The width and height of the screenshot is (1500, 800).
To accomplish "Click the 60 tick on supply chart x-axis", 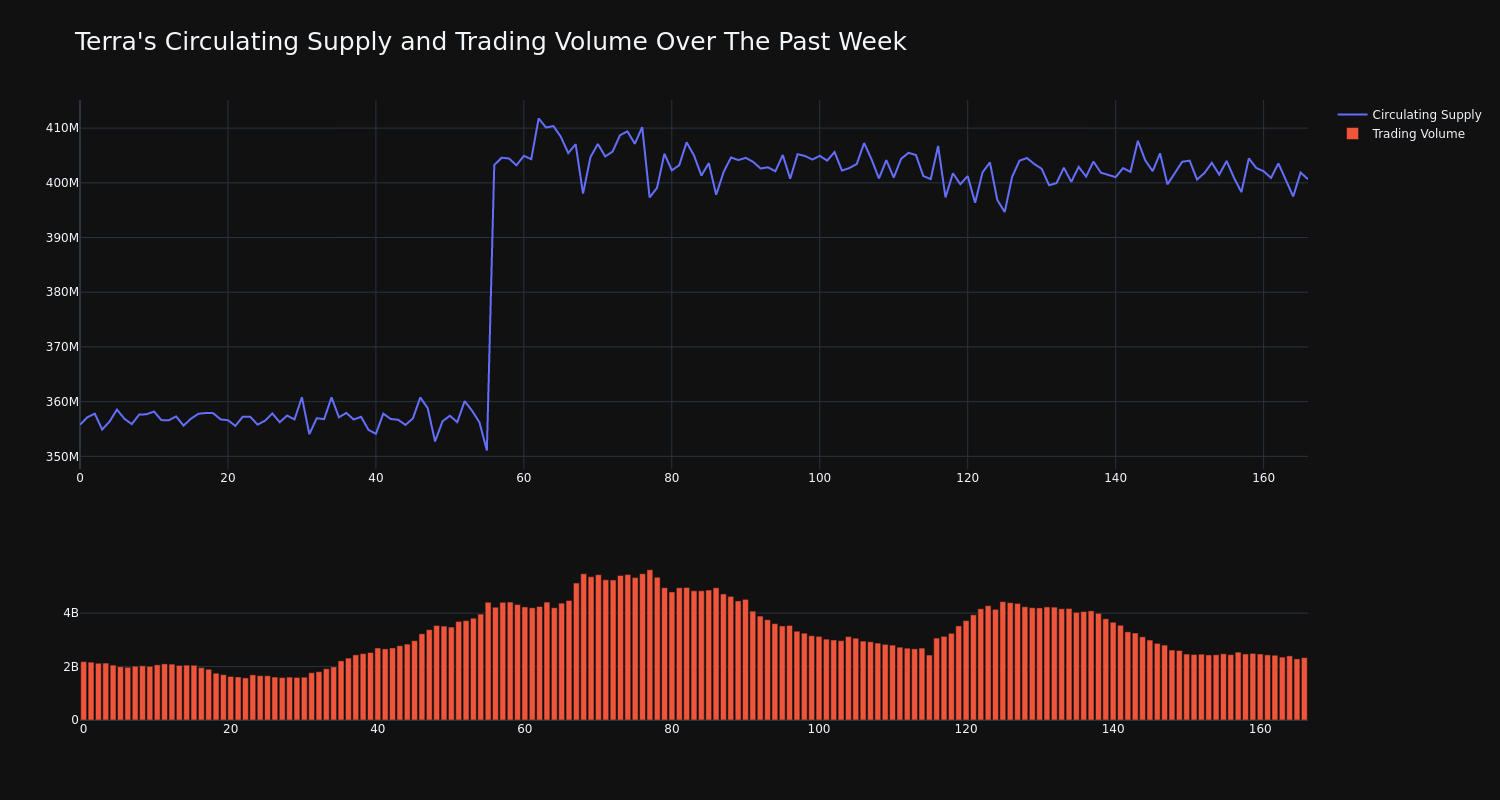I will [x=524, y=478].
